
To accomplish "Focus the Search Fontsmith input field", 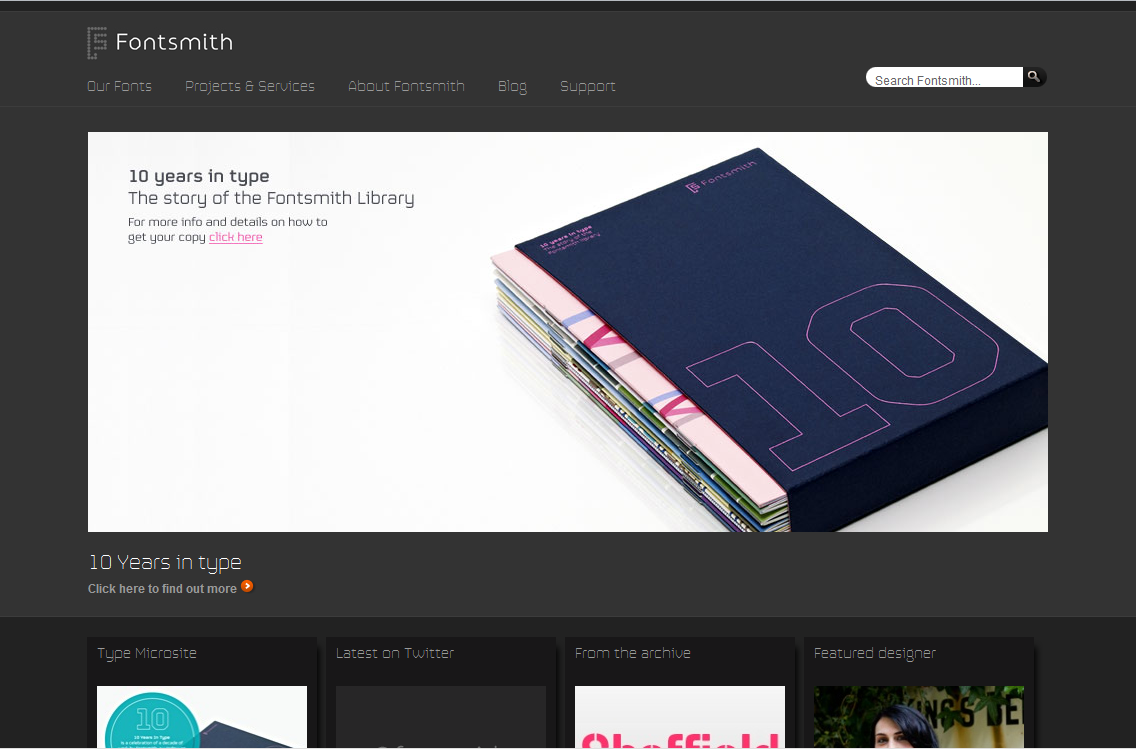I will point(945,78).
